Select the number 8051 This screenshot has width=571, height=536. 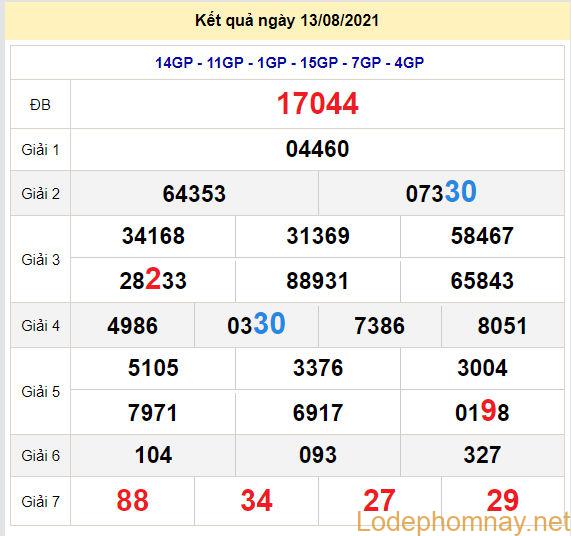503,326
